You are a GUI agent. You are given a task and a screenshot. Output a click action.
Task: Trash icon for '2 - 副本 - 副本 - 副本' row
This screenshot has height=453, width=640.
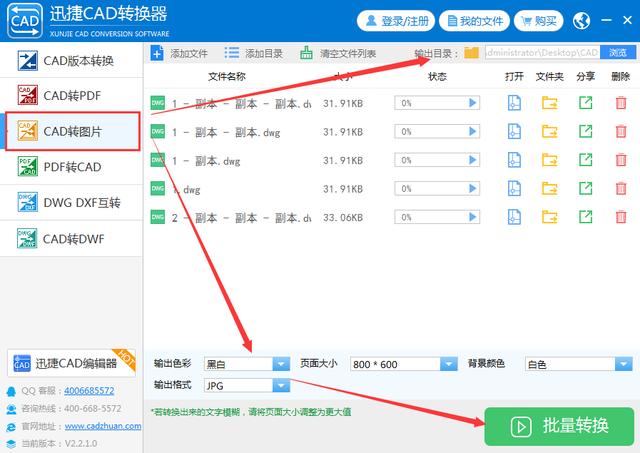(621, 217)
